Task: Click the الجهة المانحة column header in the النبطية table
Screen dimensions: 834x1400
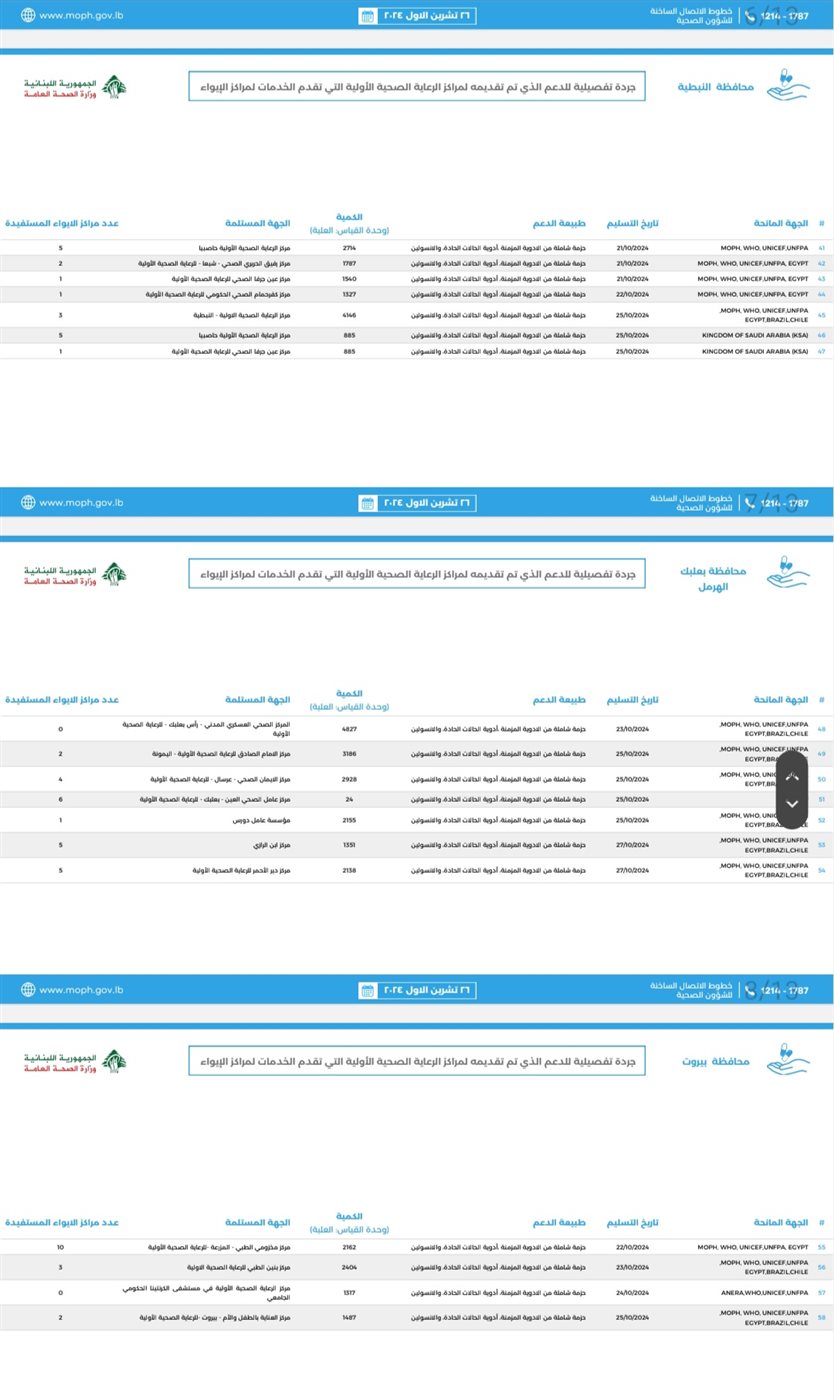Action: pyautogui.click(x=781, y=223)
